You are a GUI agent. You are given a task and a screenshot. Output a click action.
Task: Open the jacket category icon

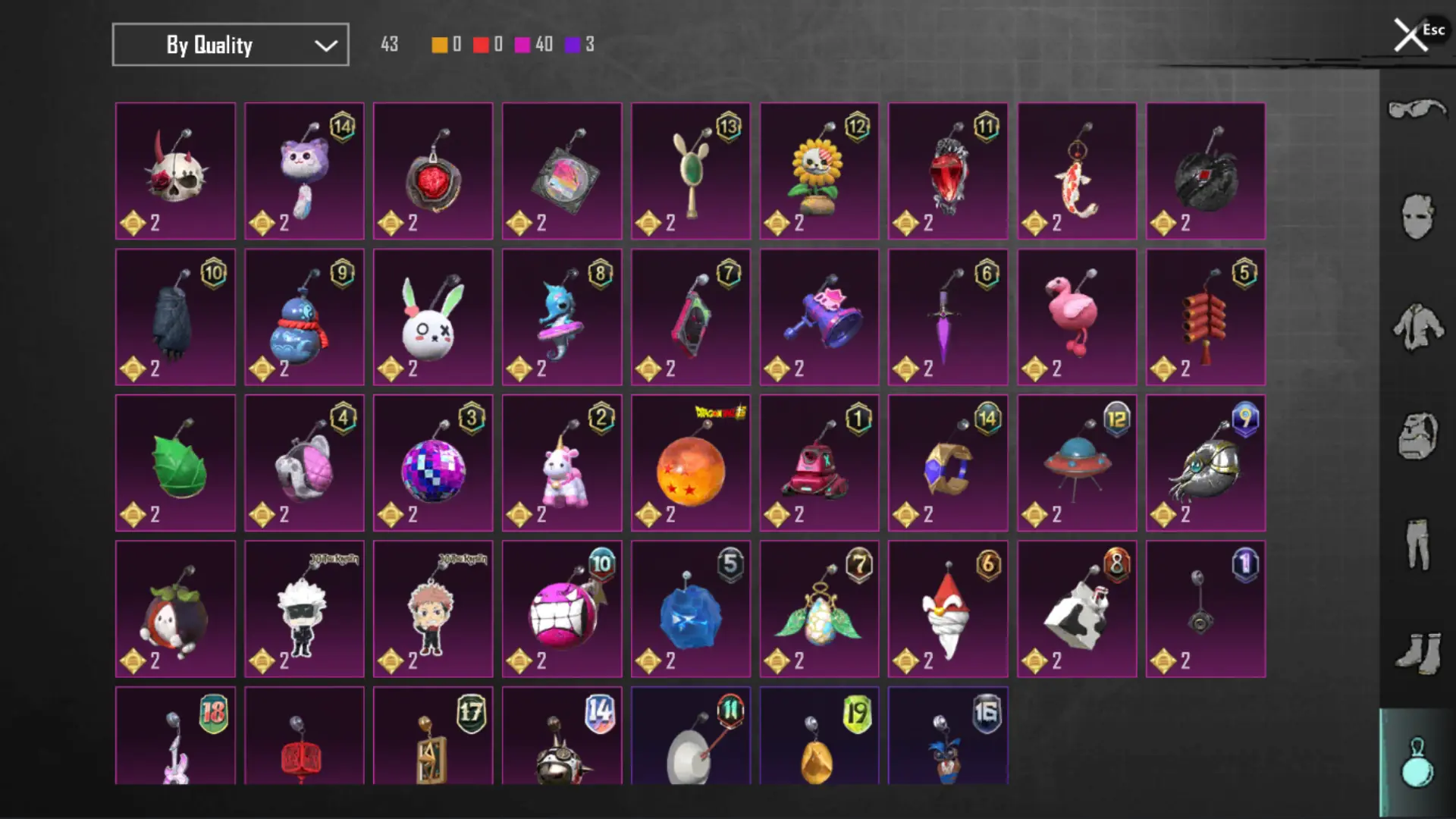point(1417,327)
